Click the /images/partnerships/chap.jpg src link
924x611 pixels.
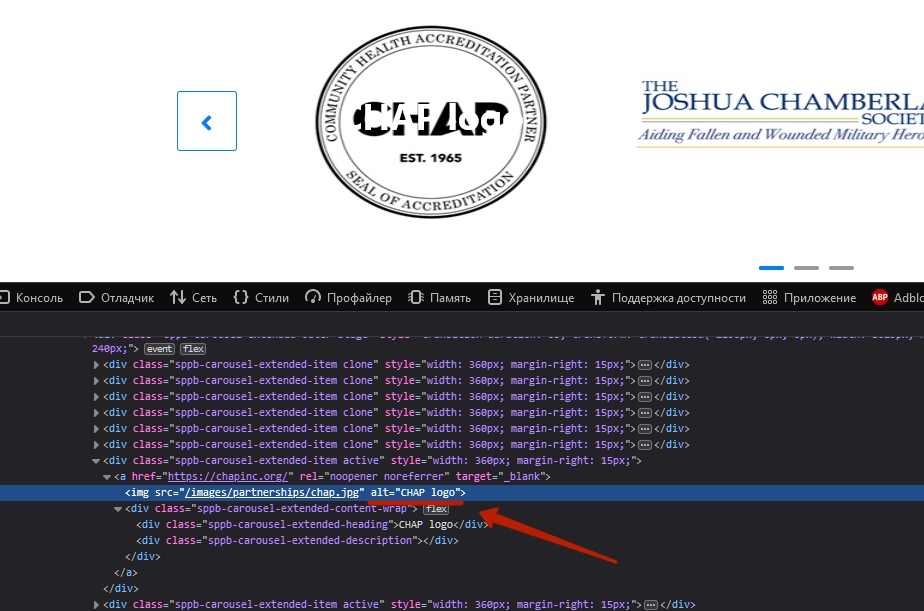tap(270, 493)
